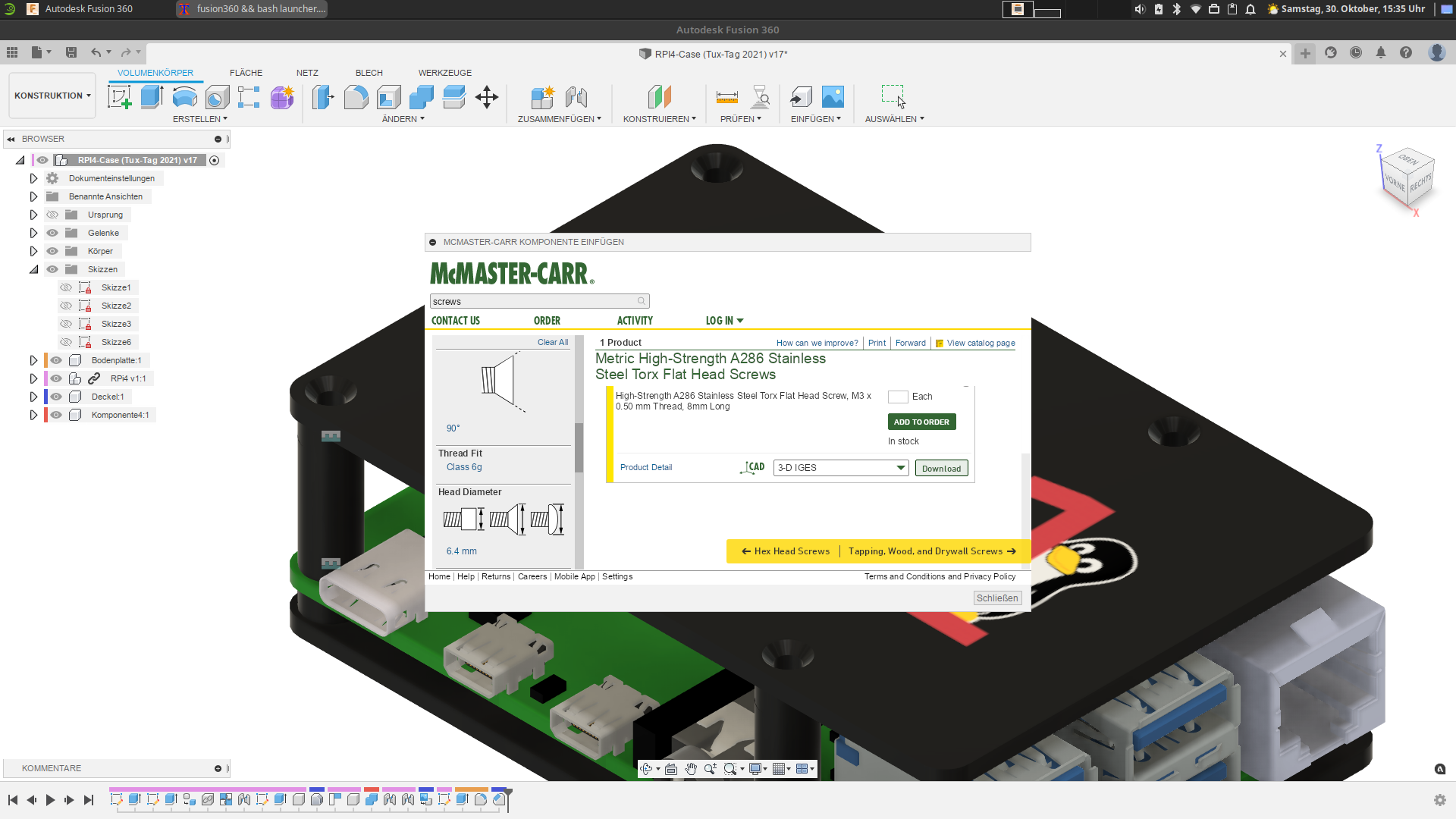Screen dimensions: 1456x819
Task: Select the Insert Derive tool
Action: (801, 97)
